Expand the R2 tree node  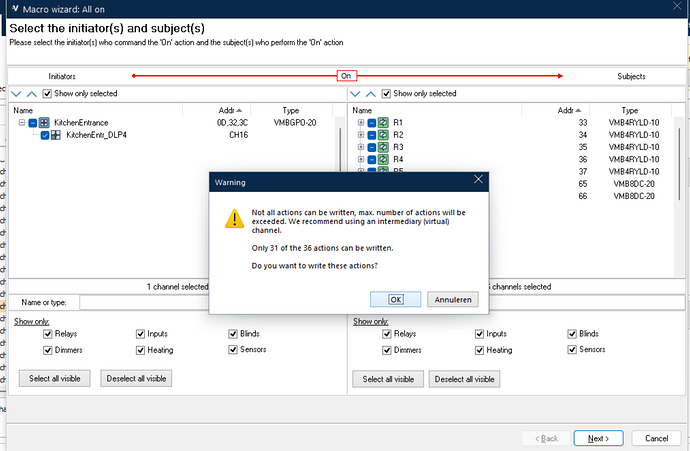point(360,135)
